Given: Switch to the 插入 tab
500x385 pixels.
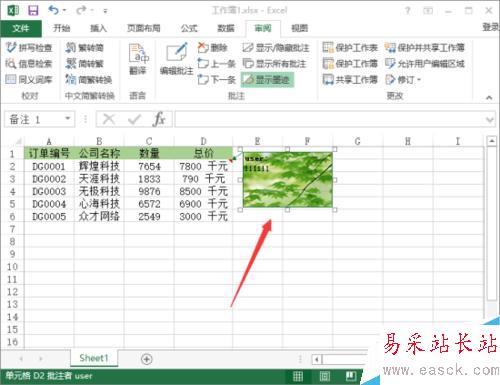Looking at the screenshot, I should [98, 28].
